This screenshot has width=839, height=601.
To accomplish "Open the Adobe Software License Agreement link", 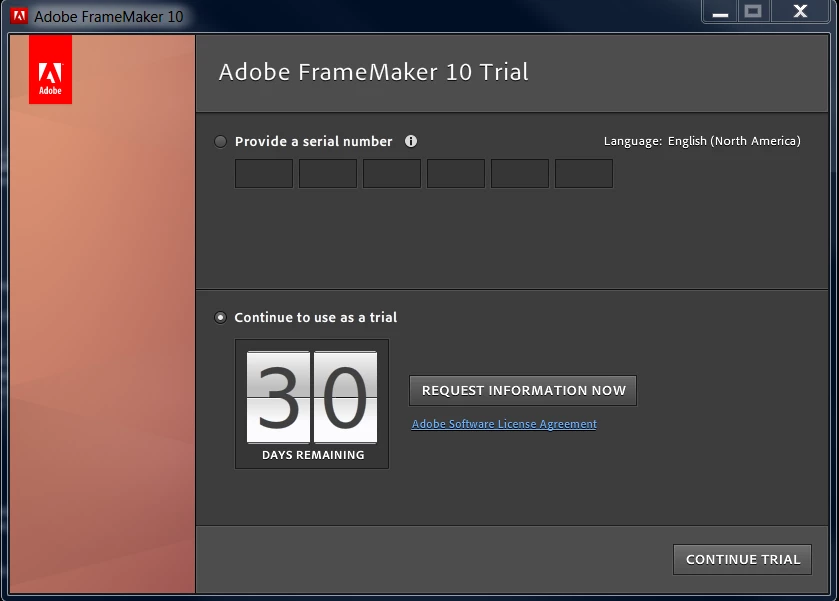I will coord(504,424).
